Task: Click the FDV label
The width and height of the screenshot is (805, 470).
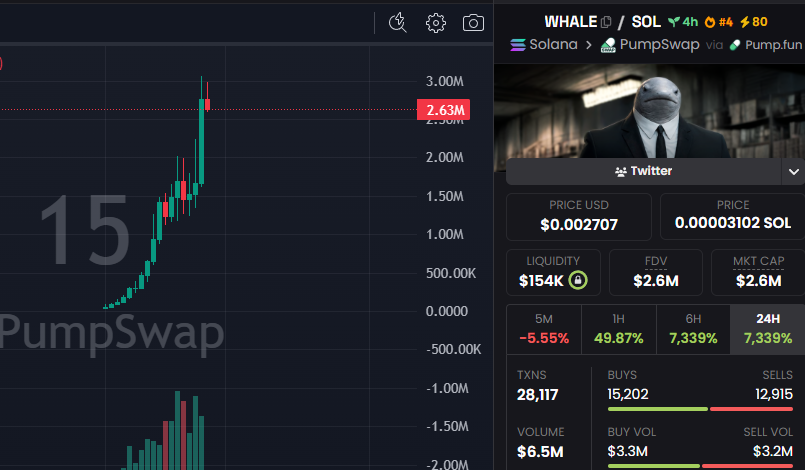Action: 656,261
